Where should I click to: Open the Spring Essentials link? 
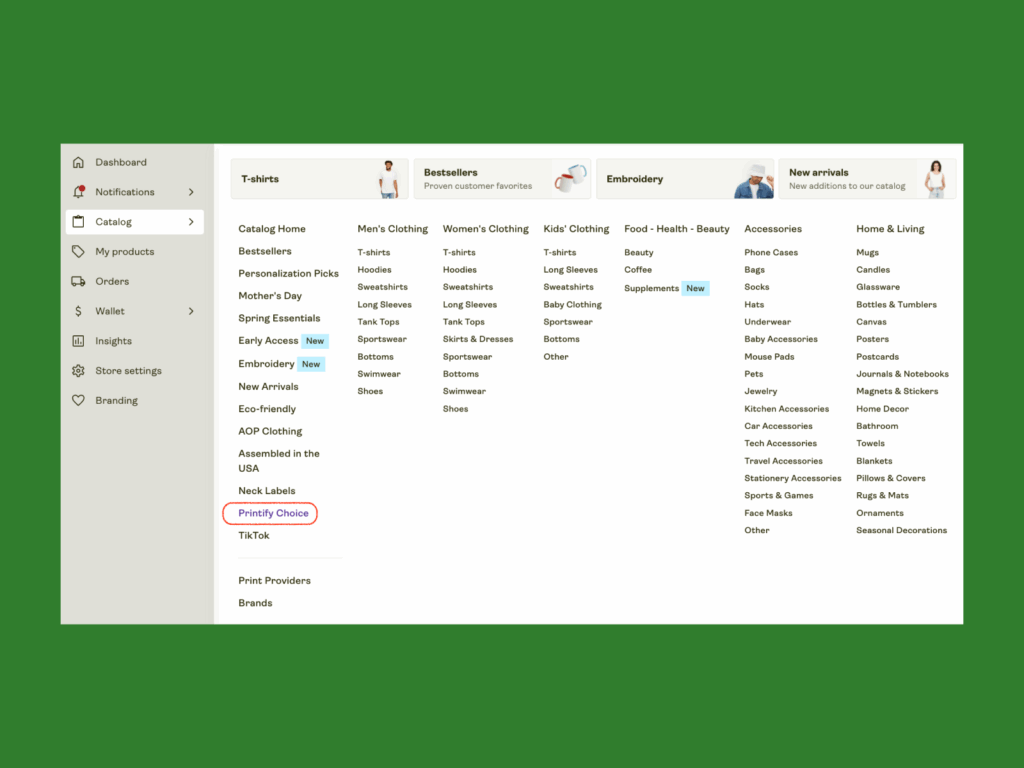279,318
